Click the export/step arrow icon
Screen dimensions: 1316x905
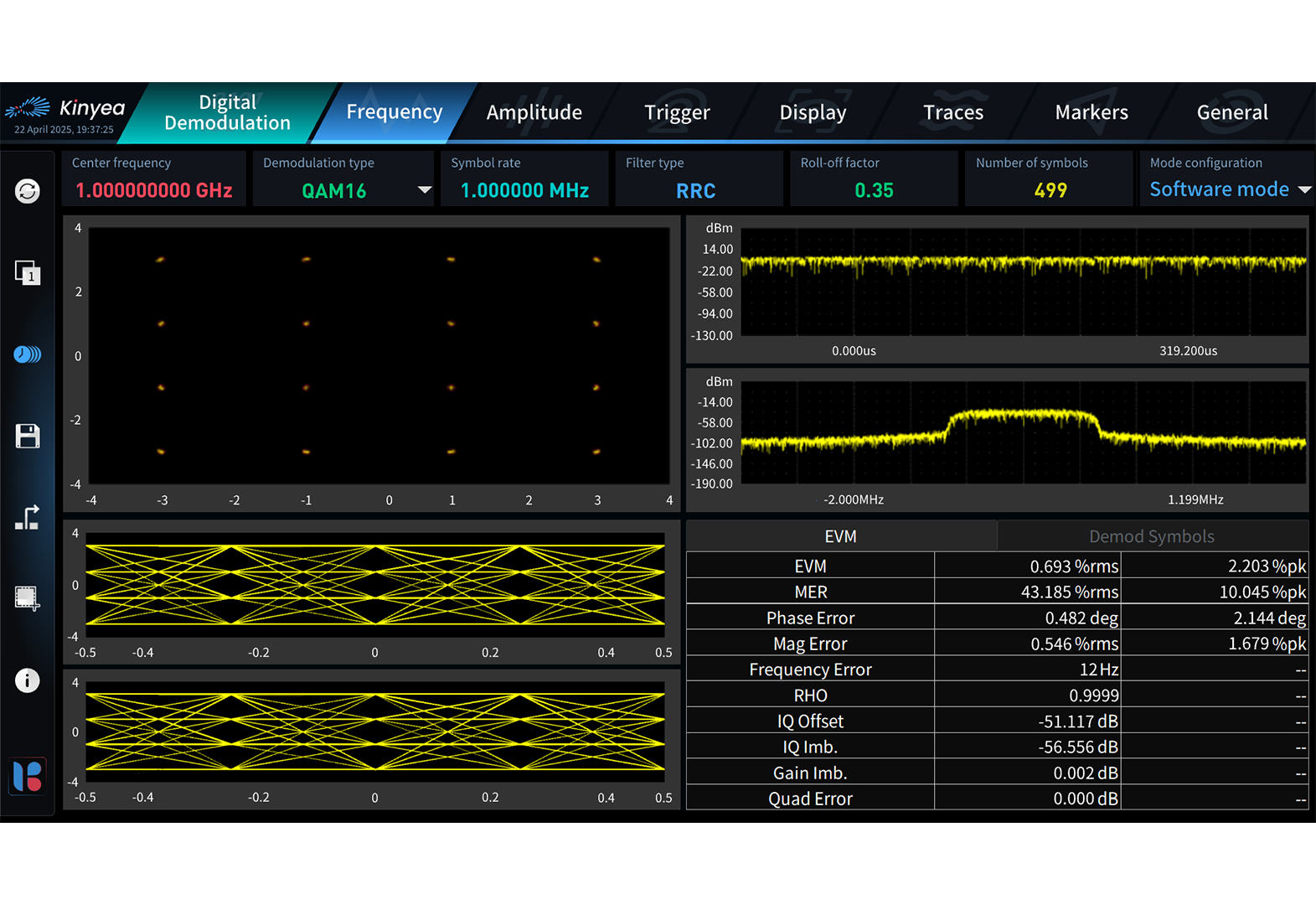28,517
